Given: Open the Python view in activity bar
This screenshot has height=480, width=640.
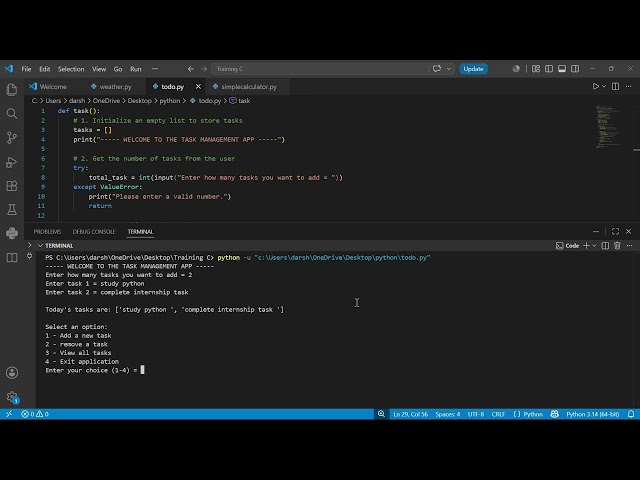Looking at the screenshot, I should click(x=12, y=233).
